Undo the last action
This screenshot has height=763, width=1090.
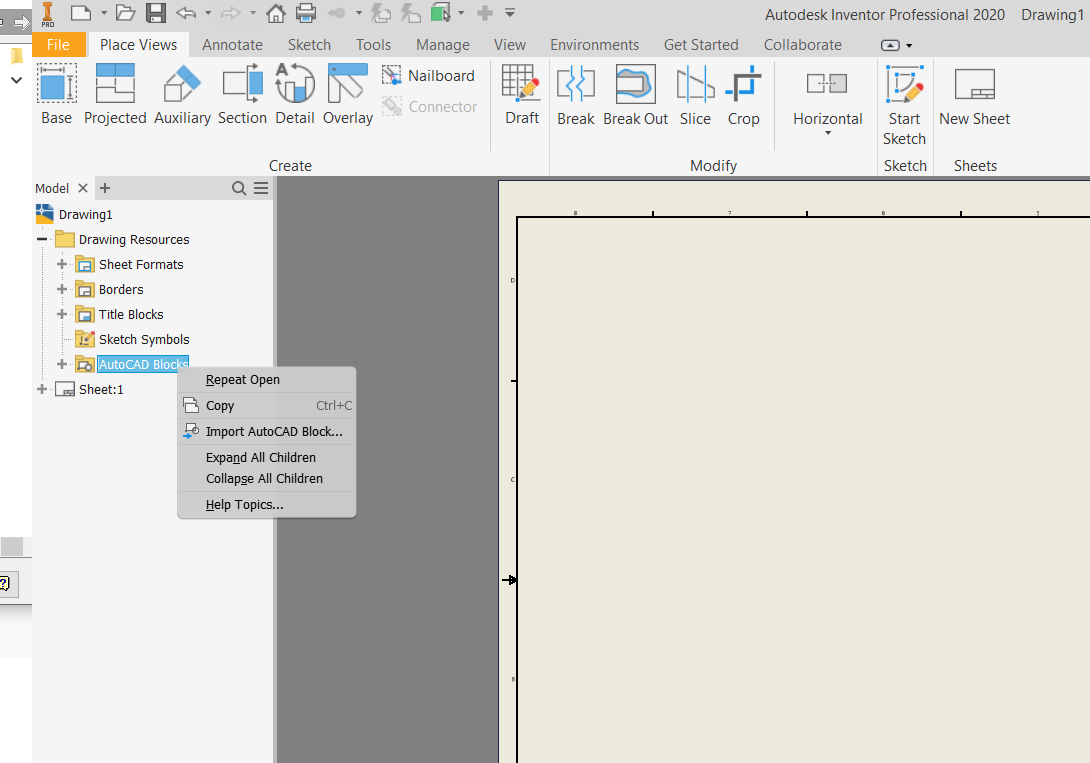(186, 13)
